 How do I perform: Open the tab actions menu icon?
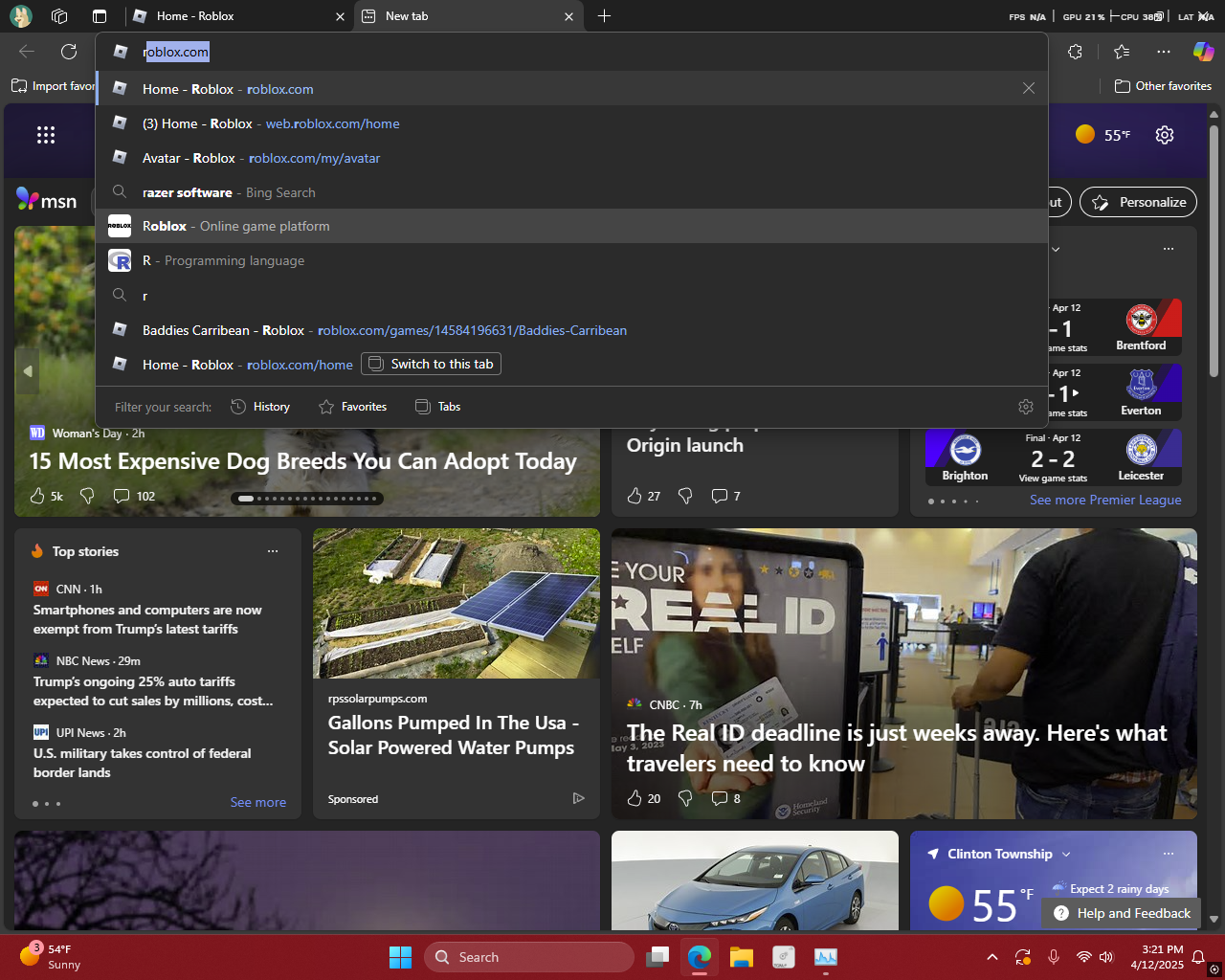click(x=100, y=15)
